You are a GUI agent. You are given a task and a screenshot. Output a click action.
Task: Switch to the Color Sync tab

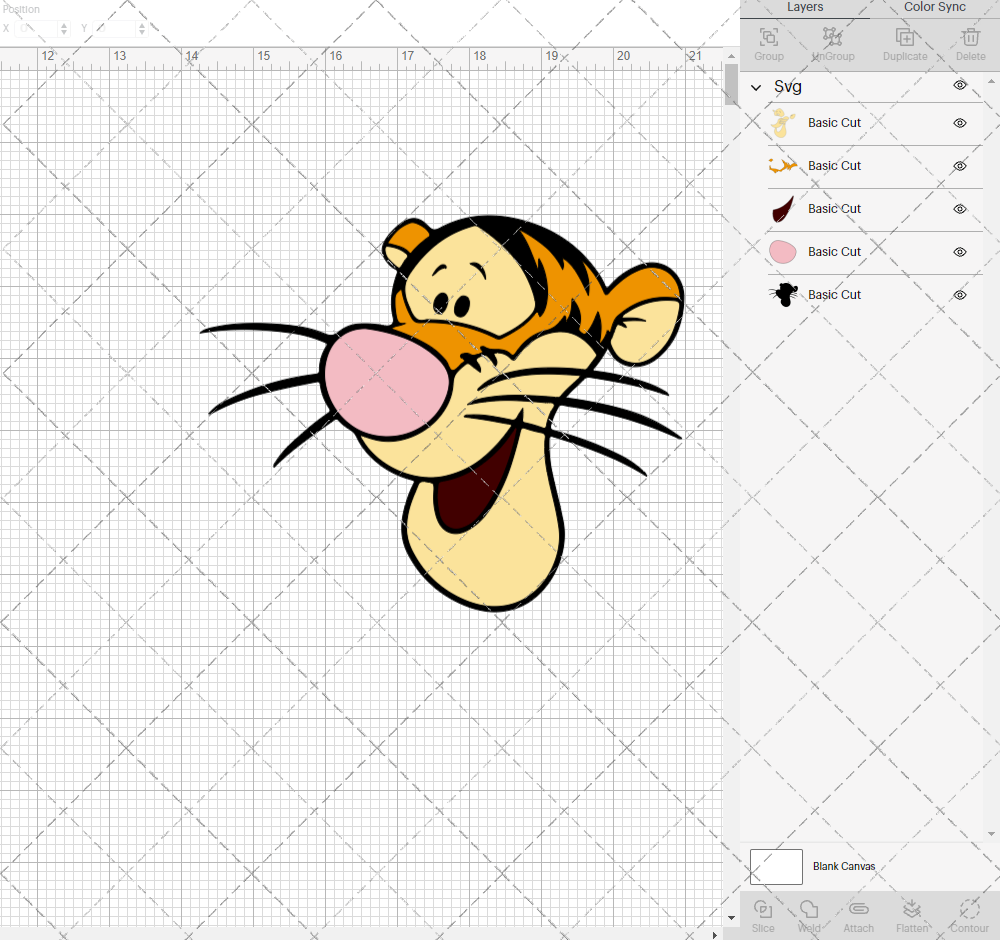pos(934,8)
